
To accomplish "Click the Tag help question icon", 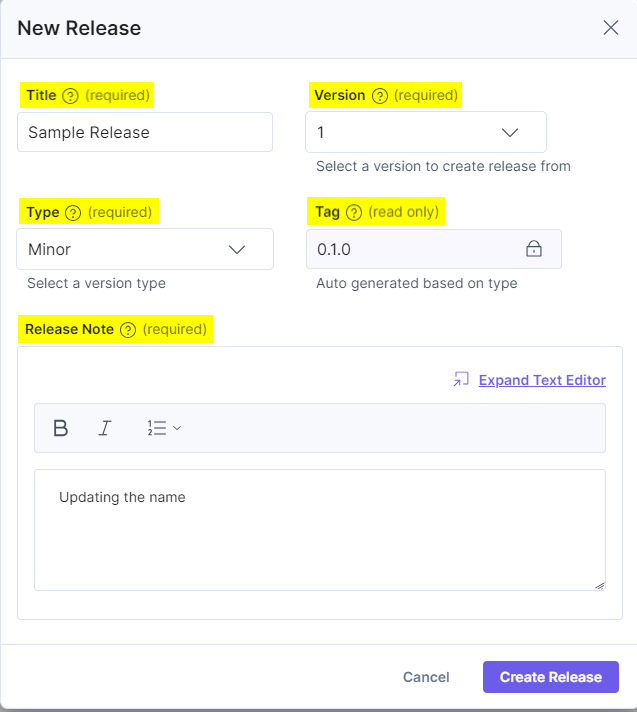I will (354, 212).
